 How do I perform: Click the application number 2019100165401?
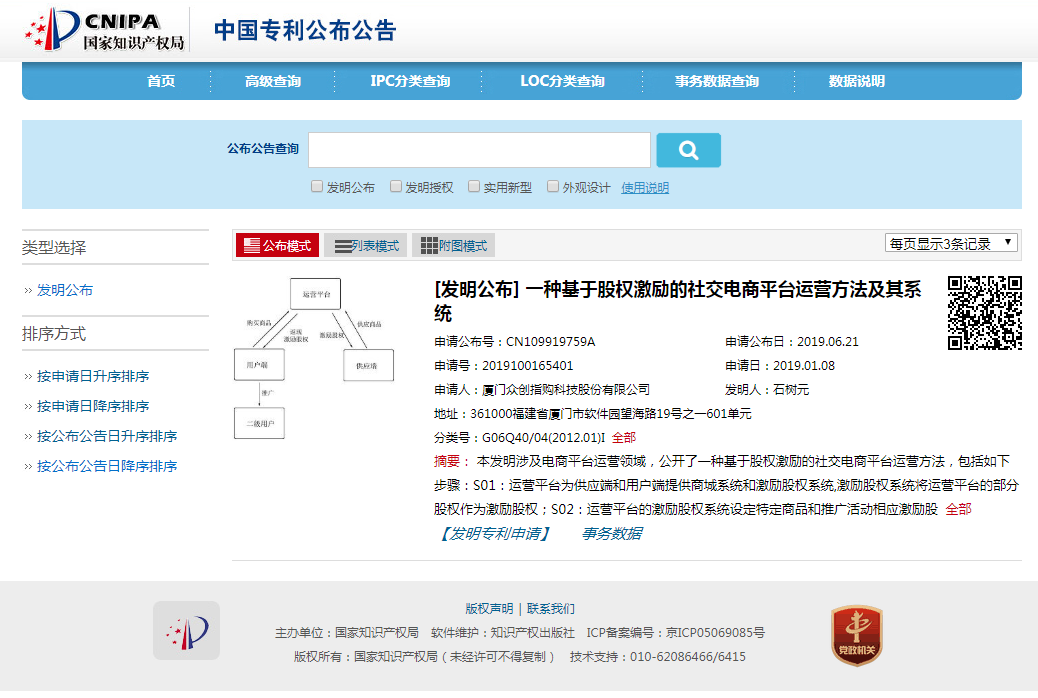pos(528,366)
